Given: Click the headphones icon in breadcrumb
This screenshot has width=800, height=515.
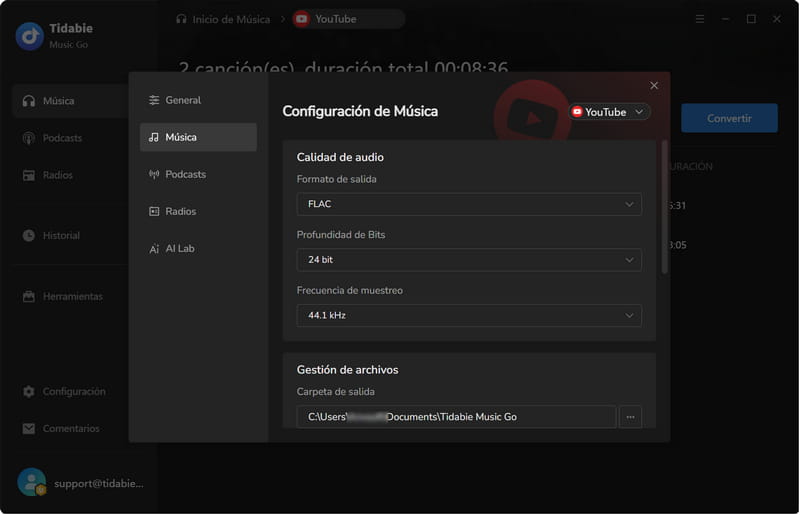Looking at the screenshot, I should coord(181,19).
